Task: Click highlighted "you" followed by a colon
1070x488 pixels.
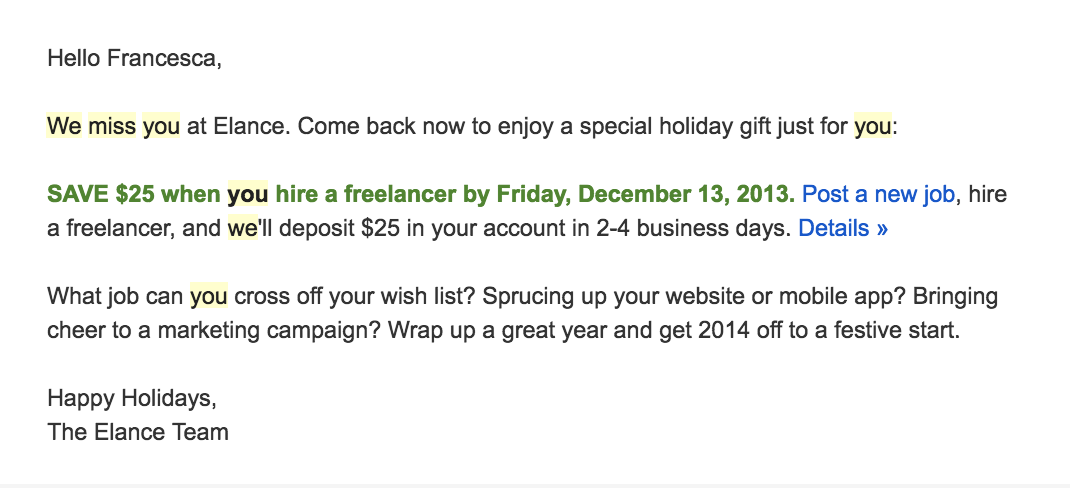Action: [x=873, y=126]
